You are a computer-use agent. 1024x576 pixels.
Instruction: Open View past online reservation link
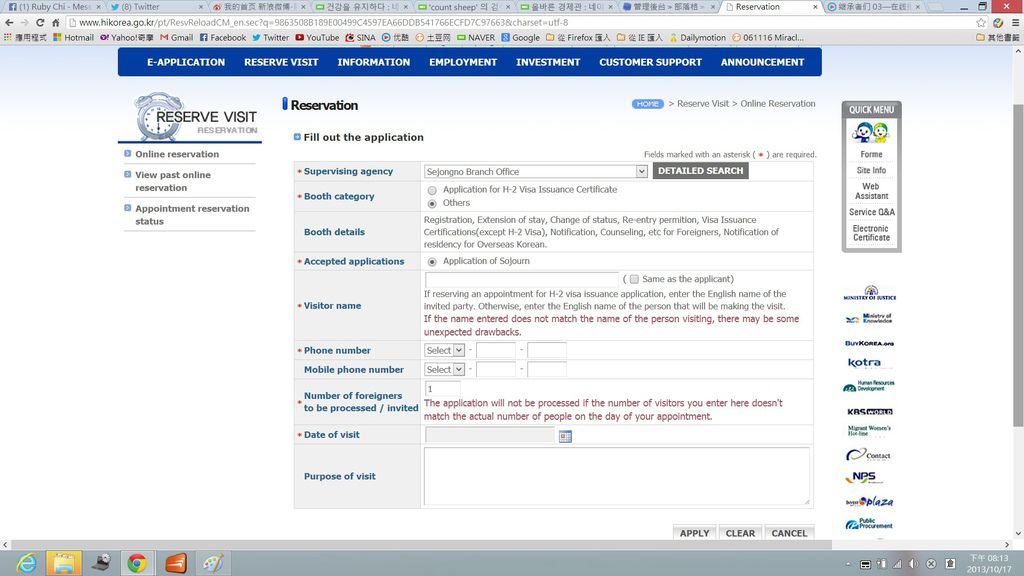pyautogui.click(x=173, y=182)
